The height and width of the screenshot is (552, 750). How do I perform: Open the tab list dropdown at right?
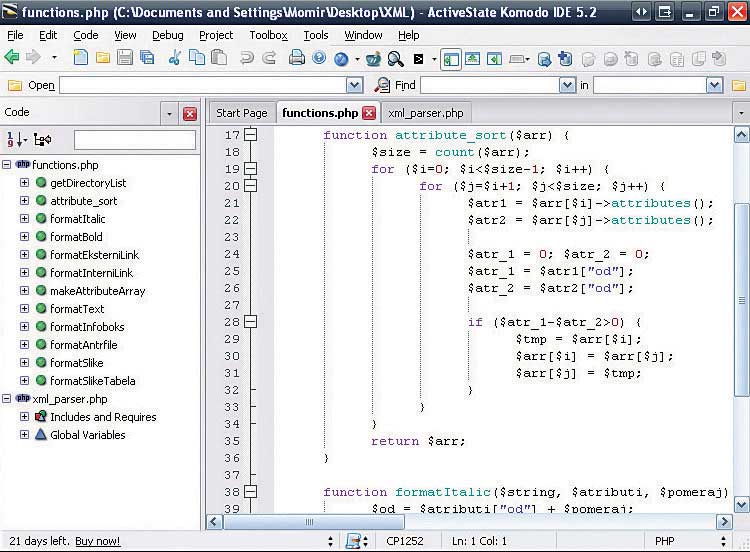(741, 114)
